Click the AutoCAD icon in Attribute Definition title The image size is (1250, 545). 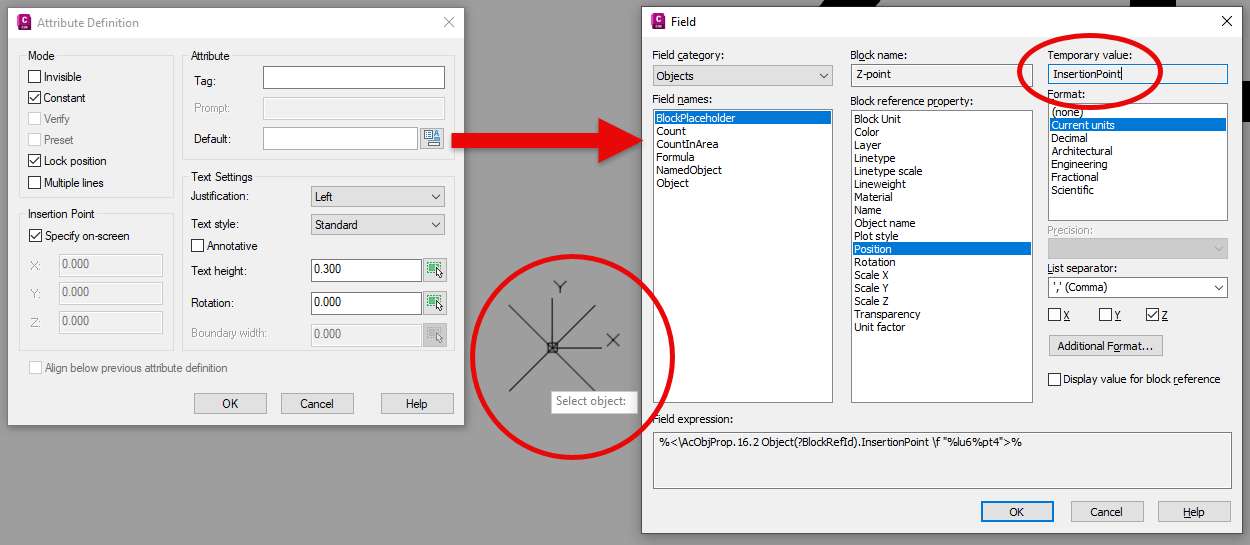tap(25, 22)
